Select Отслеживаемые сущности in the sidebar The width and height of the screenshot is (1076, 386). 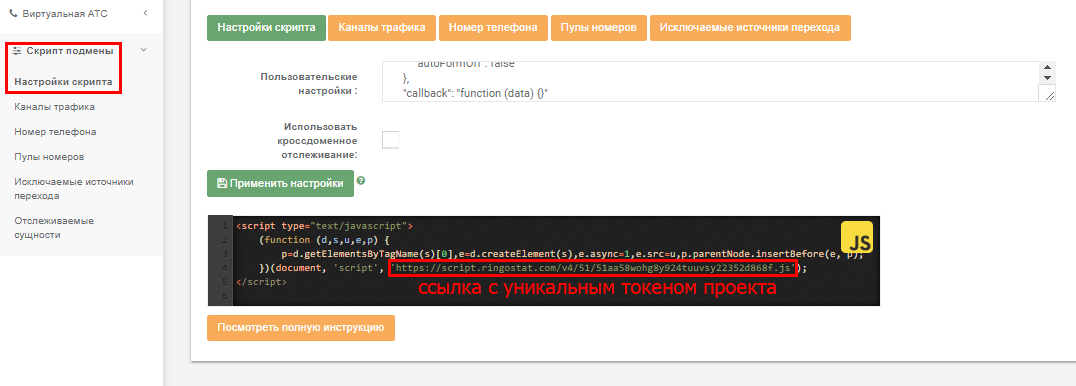pyautogui.click(x=54, y=227)
